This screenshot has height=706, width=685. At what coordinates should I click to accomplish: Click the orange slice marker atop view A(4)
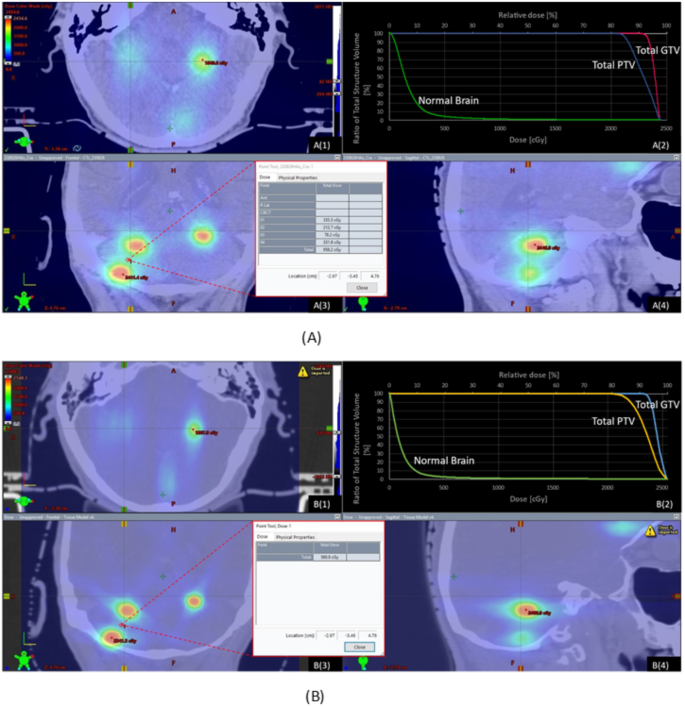click(528, 164)
